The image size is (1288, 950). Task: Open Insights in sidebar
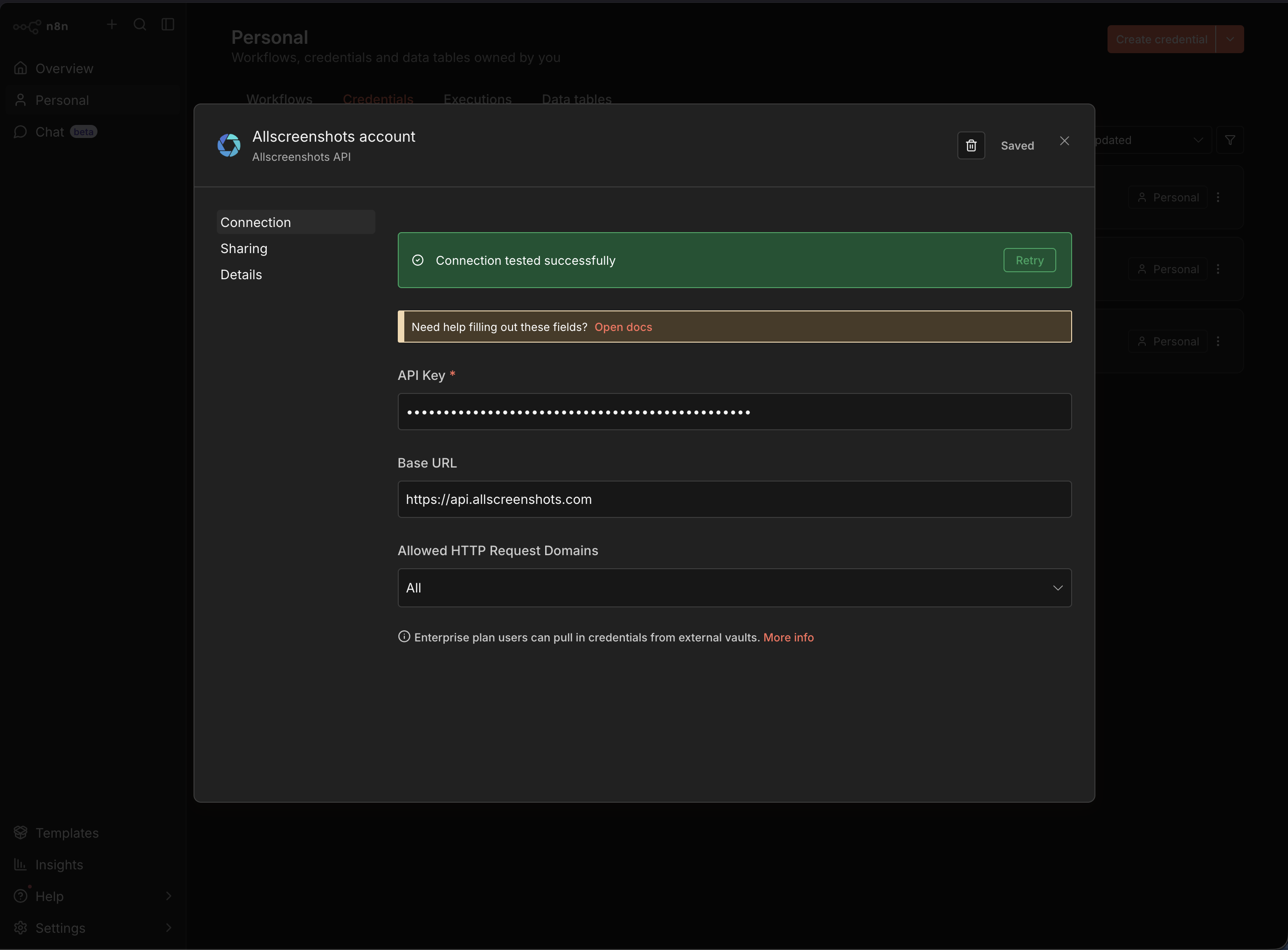click(93, 864)
